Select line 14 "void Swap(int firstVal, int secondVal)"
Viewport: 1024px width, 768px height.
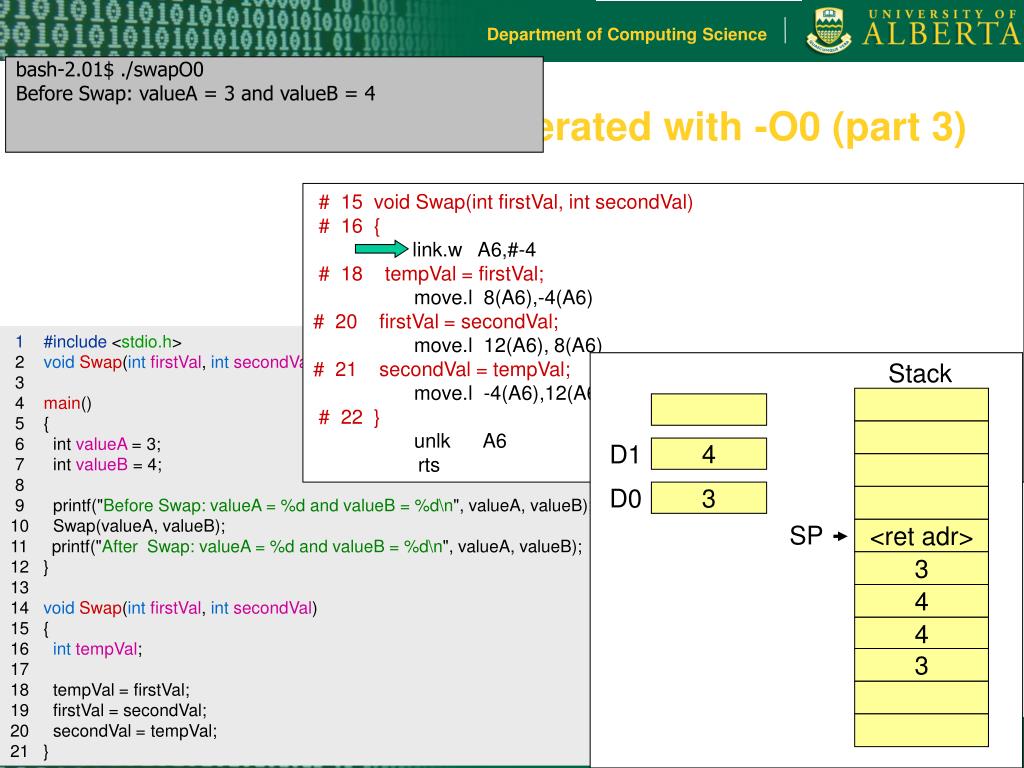pos(180,608)
